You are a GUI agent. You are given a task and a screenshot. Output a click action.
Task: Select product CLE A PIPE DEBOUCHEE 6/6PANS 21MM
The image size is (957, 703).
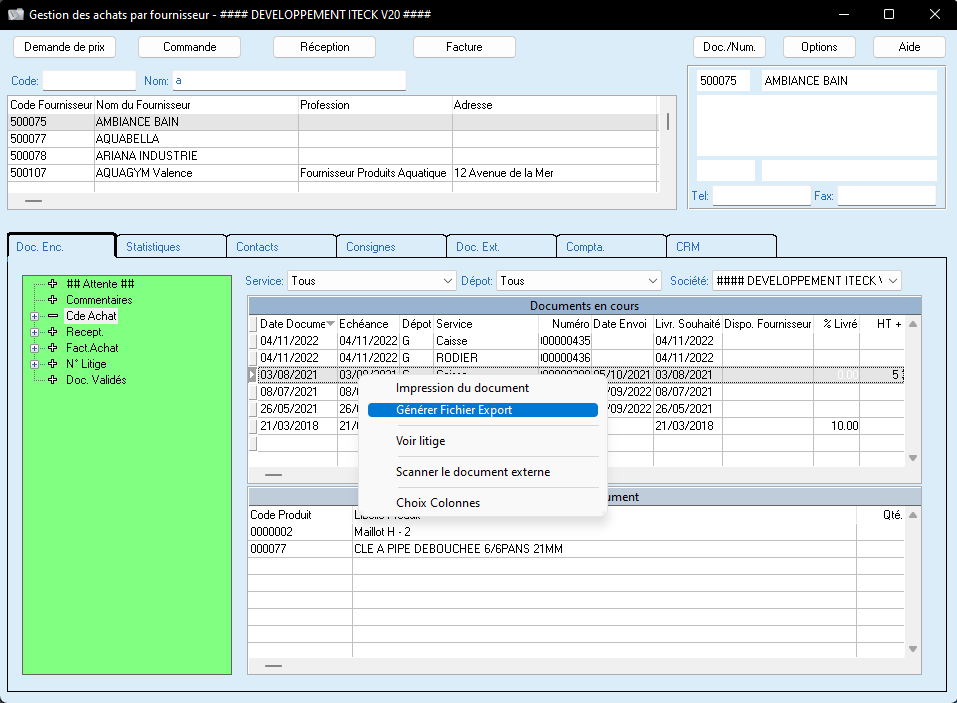[x=576, y=549]
